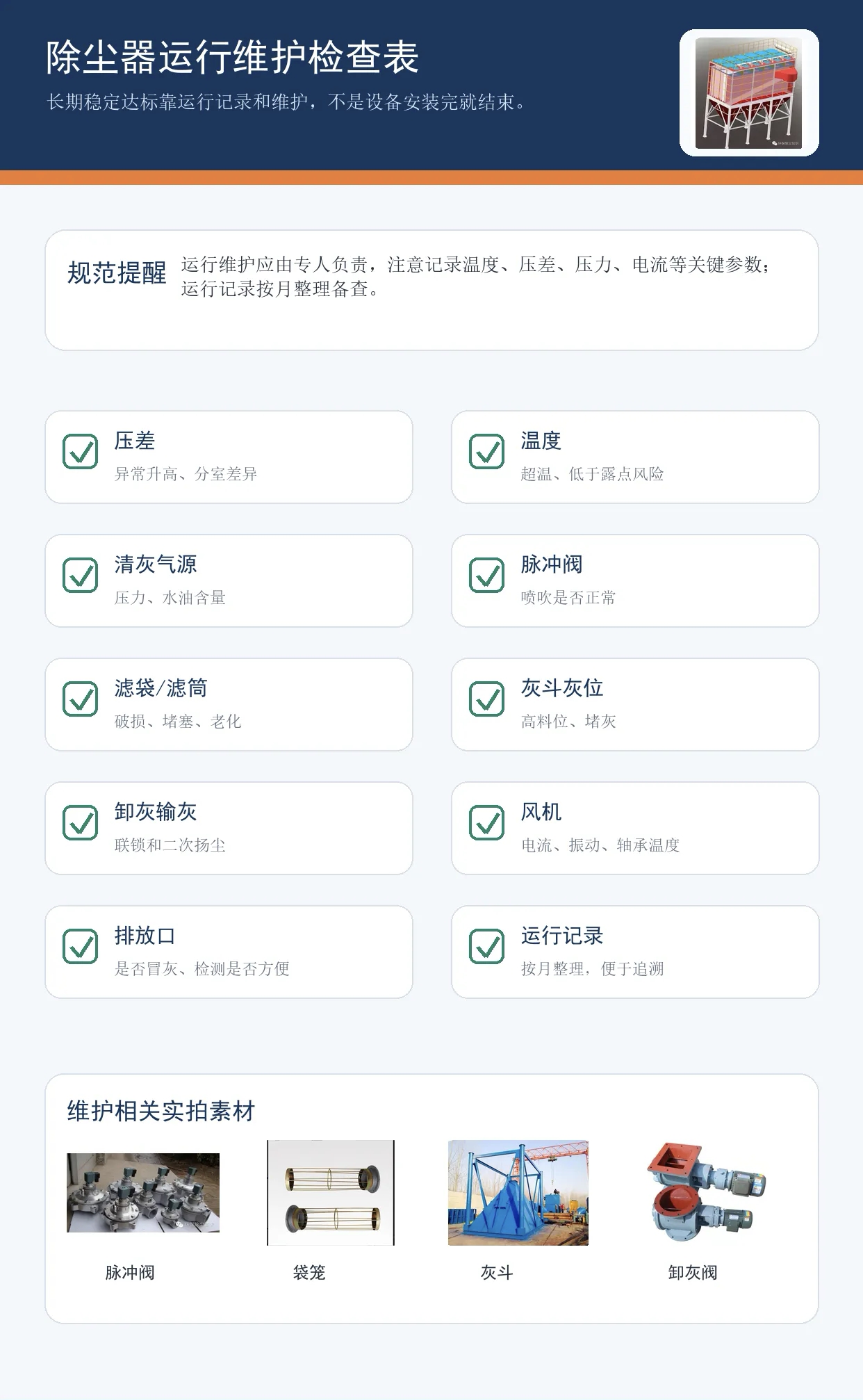863x1400 pixels.
Task: Click the 袋笼 caption label
Action: point(309,1273)
